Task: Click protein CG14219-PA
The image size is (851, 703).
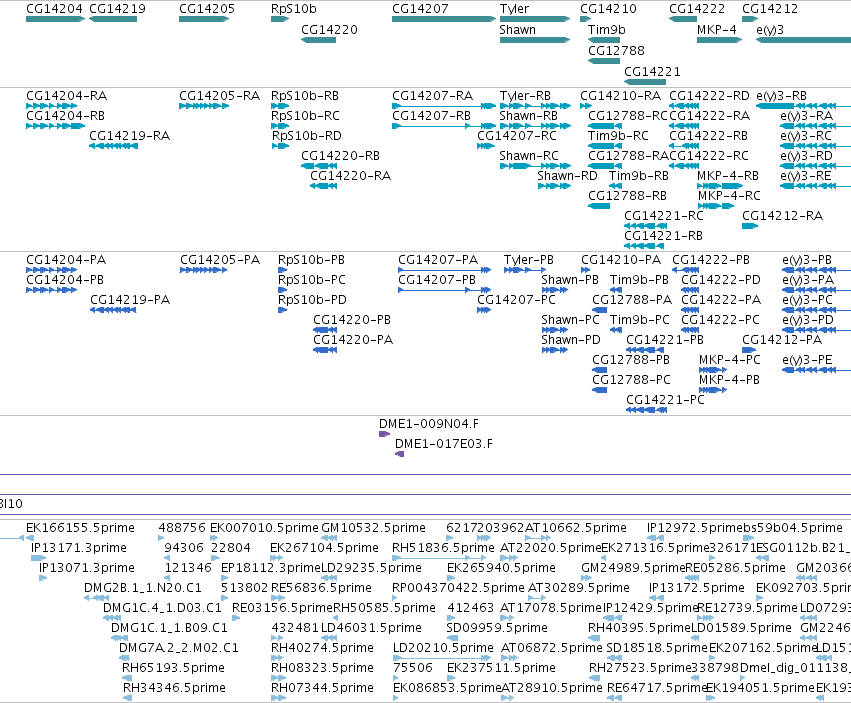Action: pos(130,300)
